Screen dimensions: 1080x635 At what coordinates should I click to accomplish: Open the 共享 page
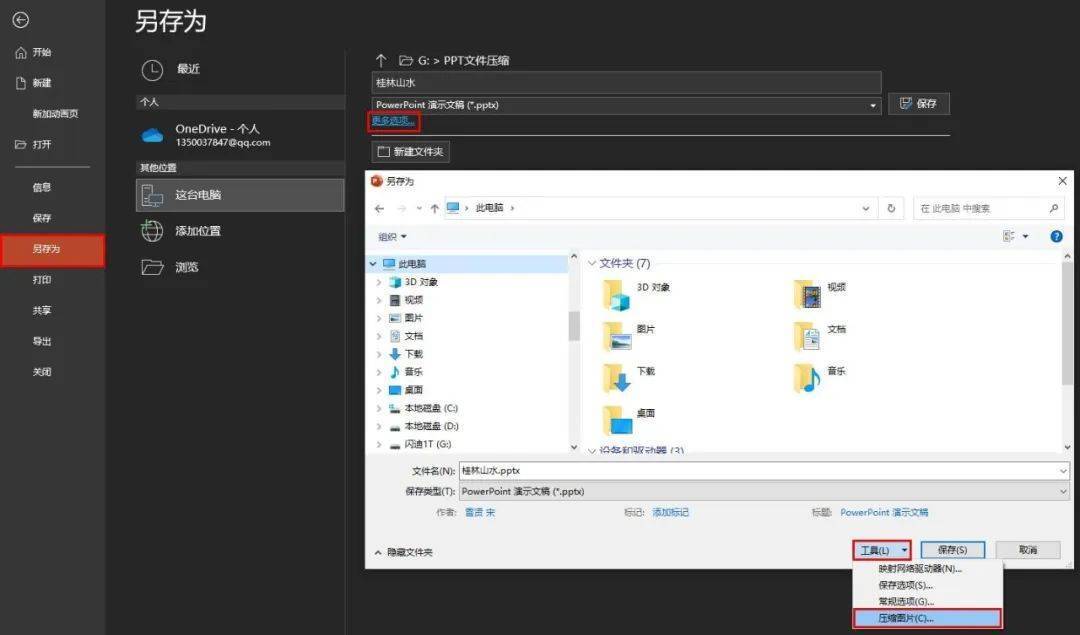[x=42, y=311]
